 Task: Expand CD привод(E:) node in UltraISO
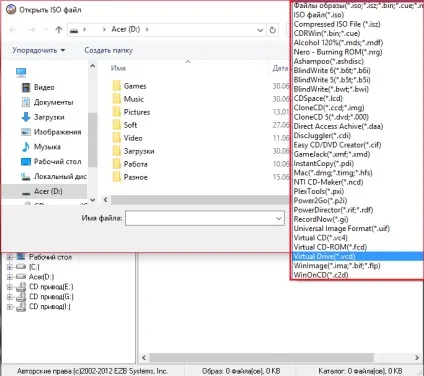coord(10,287)
